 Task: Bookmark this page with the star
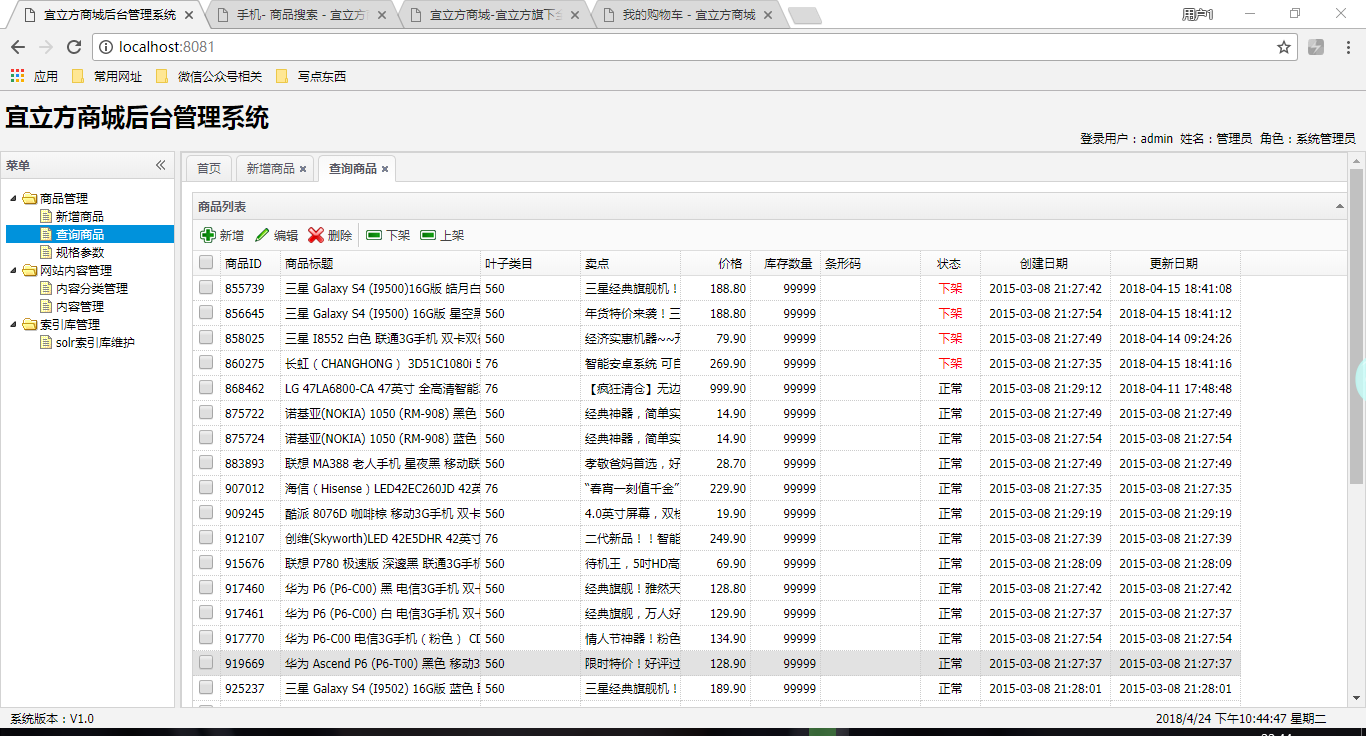point(1284,47)
